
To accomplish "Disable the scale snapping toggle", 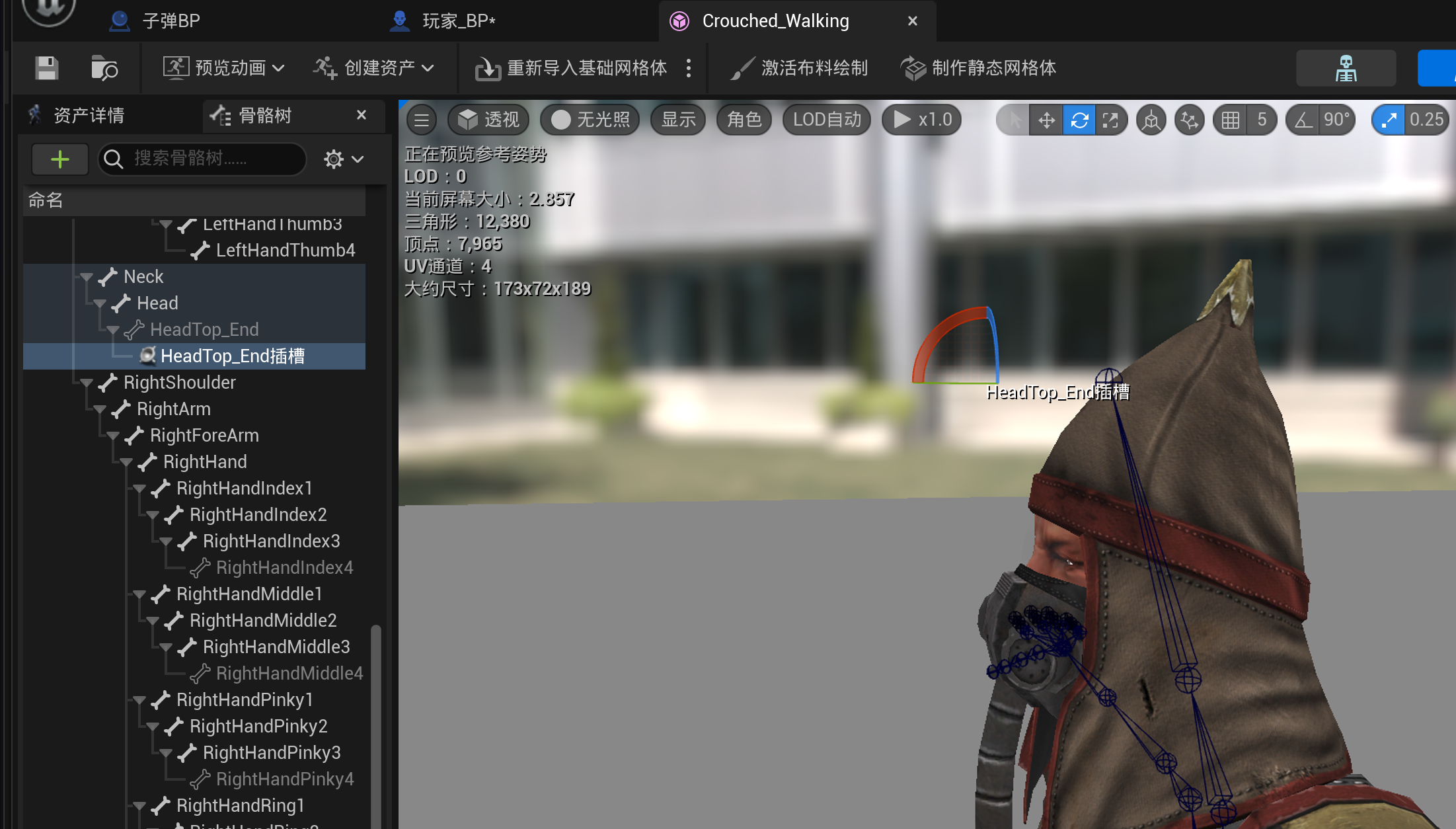I will [x=1388, y=120].
